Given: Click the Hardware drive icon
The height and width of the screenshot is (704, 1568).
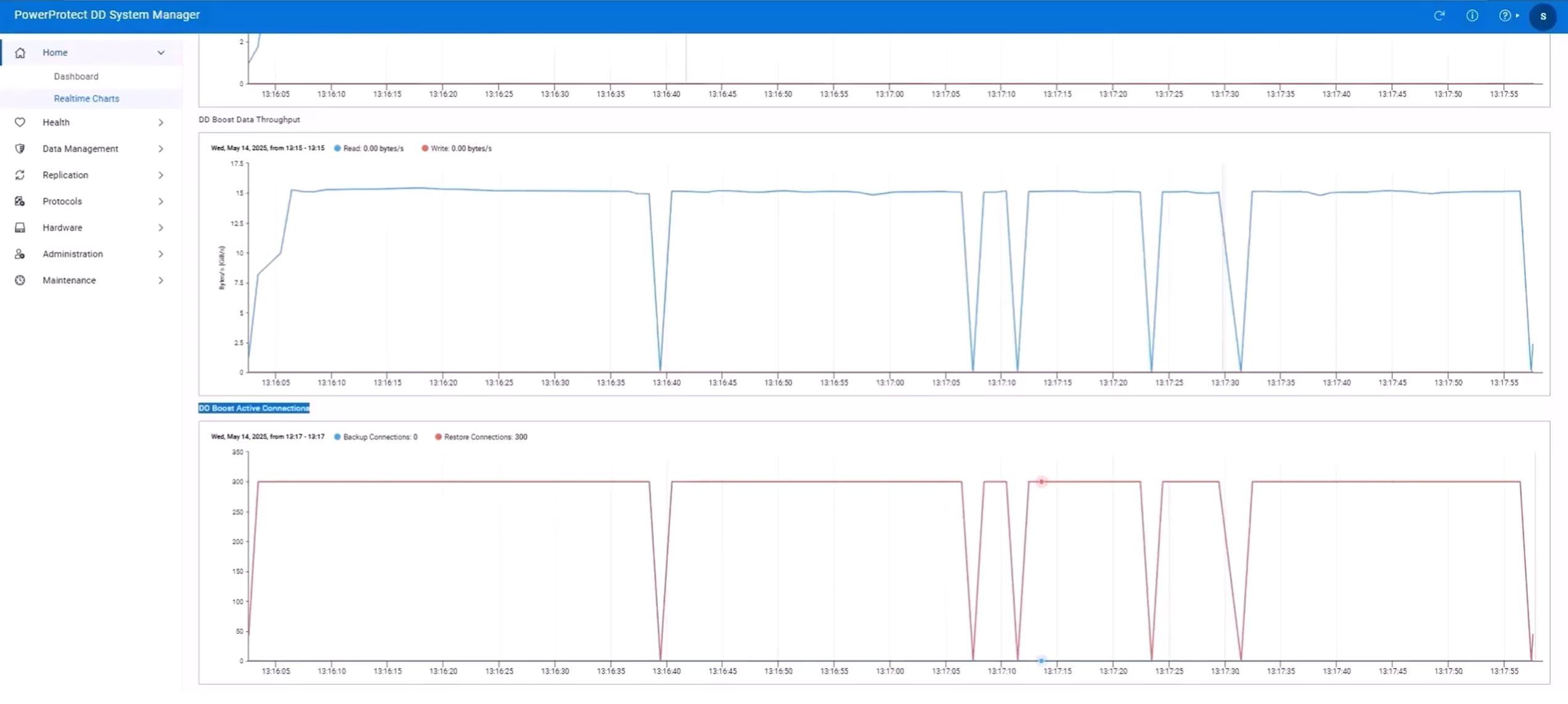Looking at the screenshot, I should 20,228.
